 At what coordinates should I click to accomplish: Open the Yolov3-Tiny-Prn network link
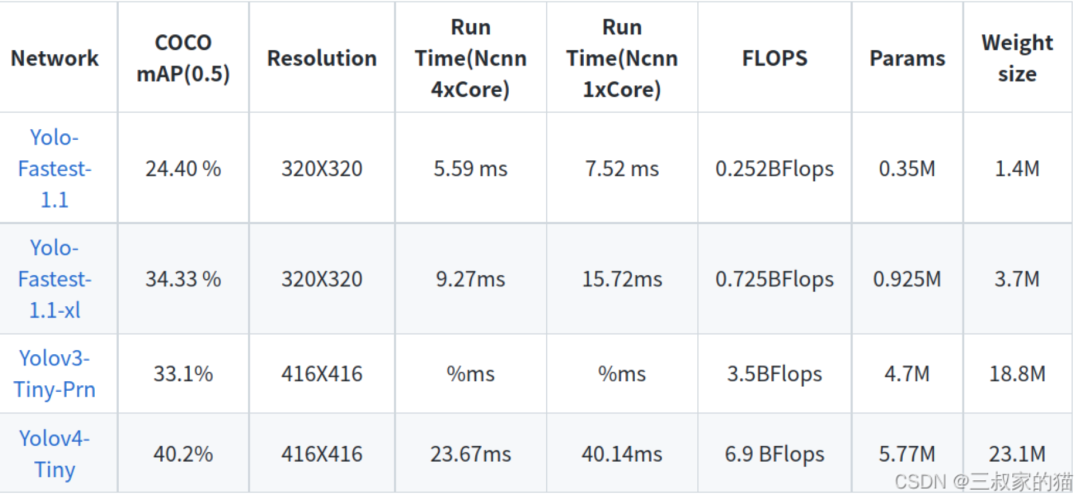click(x=54, y=374)
